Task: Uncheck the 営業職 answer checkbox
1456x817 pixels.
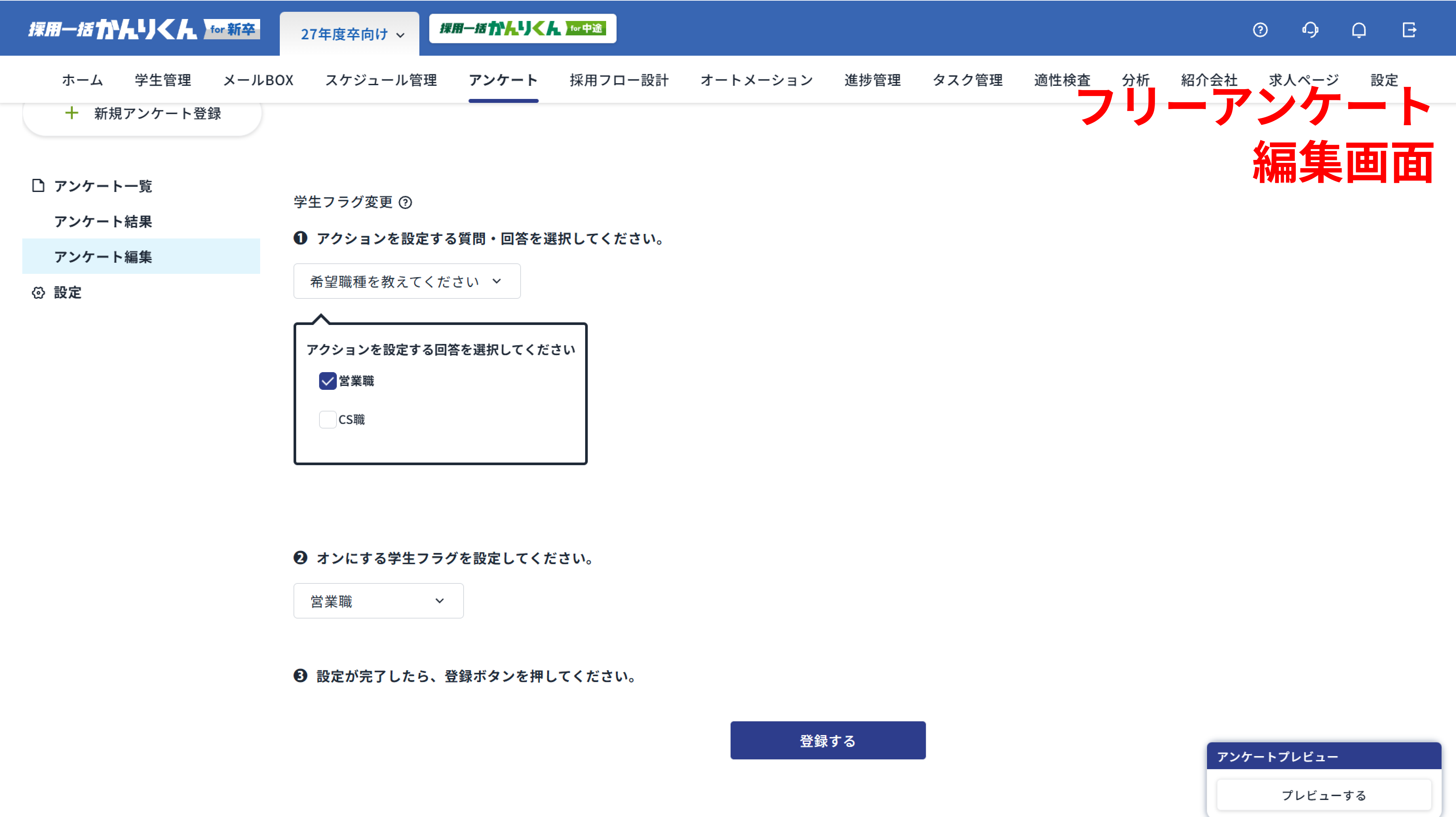Action: coord(327,381)
